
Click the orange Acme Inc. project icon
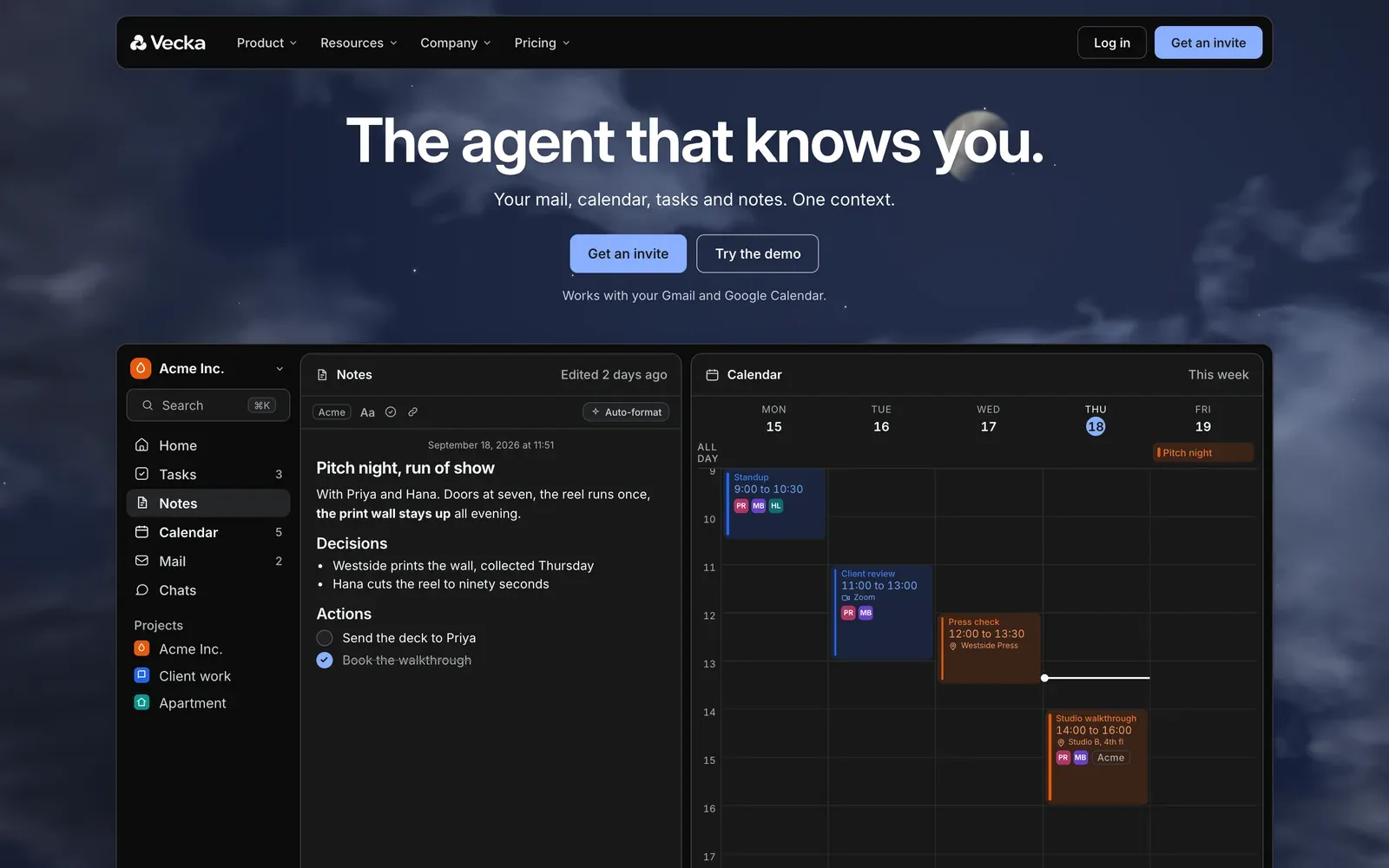[142, 648]
